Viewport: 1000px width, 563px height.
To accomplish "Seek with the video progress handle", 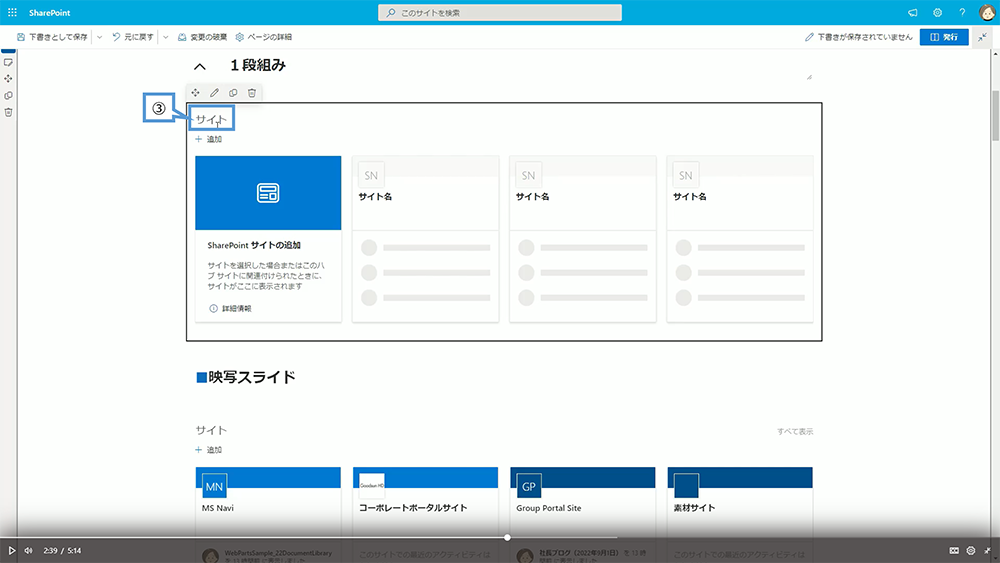I will [x=507, y=537].
